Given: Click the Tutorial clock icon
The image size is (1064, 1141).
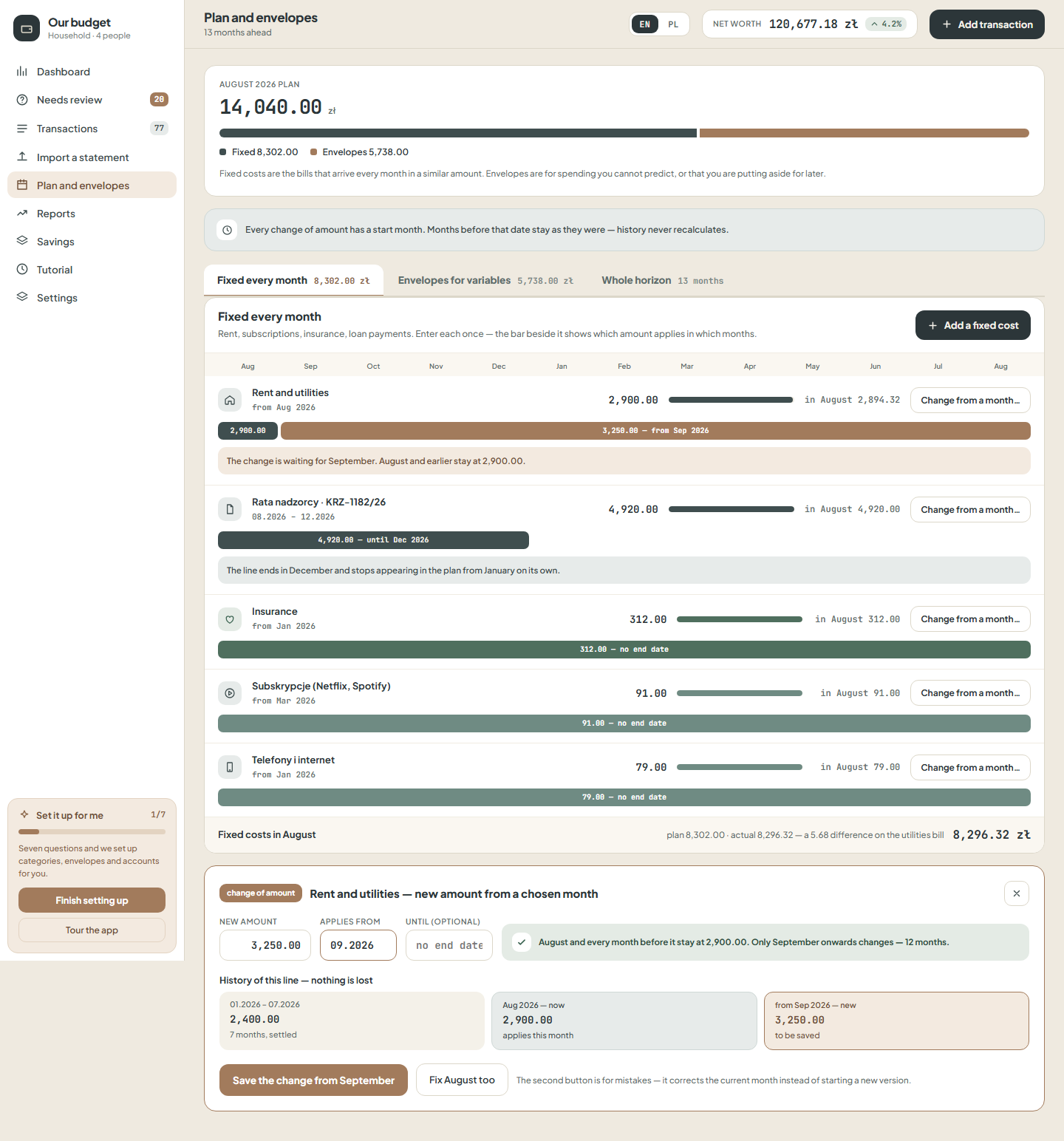Looking at the screenshot, I should (x=22, y=270).
